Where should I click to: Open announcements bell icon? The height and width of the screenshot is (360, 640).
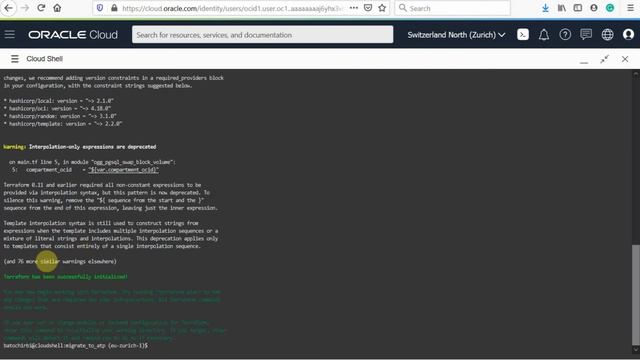click(x=544, y=35)
